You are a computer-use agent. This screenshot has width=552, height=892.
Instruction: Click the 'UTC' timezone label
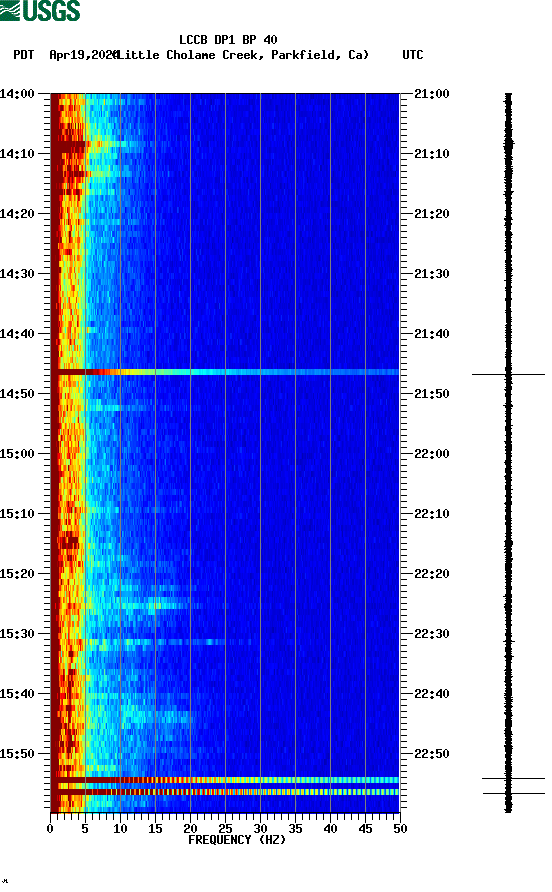413,55
